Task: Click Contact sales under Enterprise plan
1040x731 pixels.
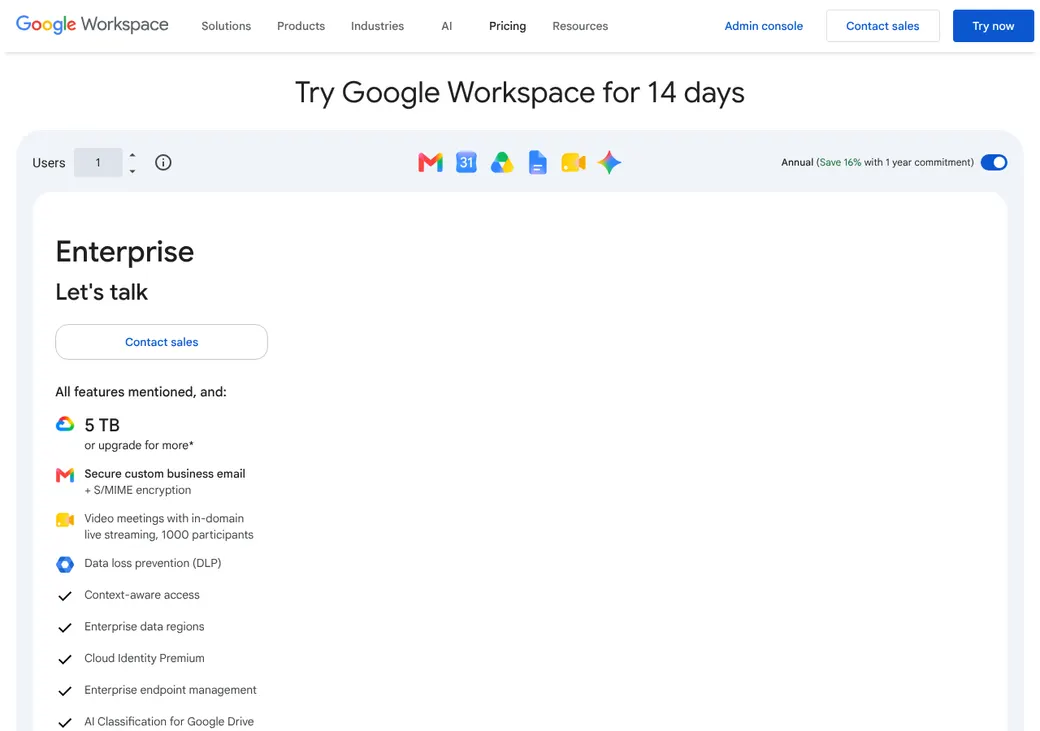Action: tap(162, 342)
